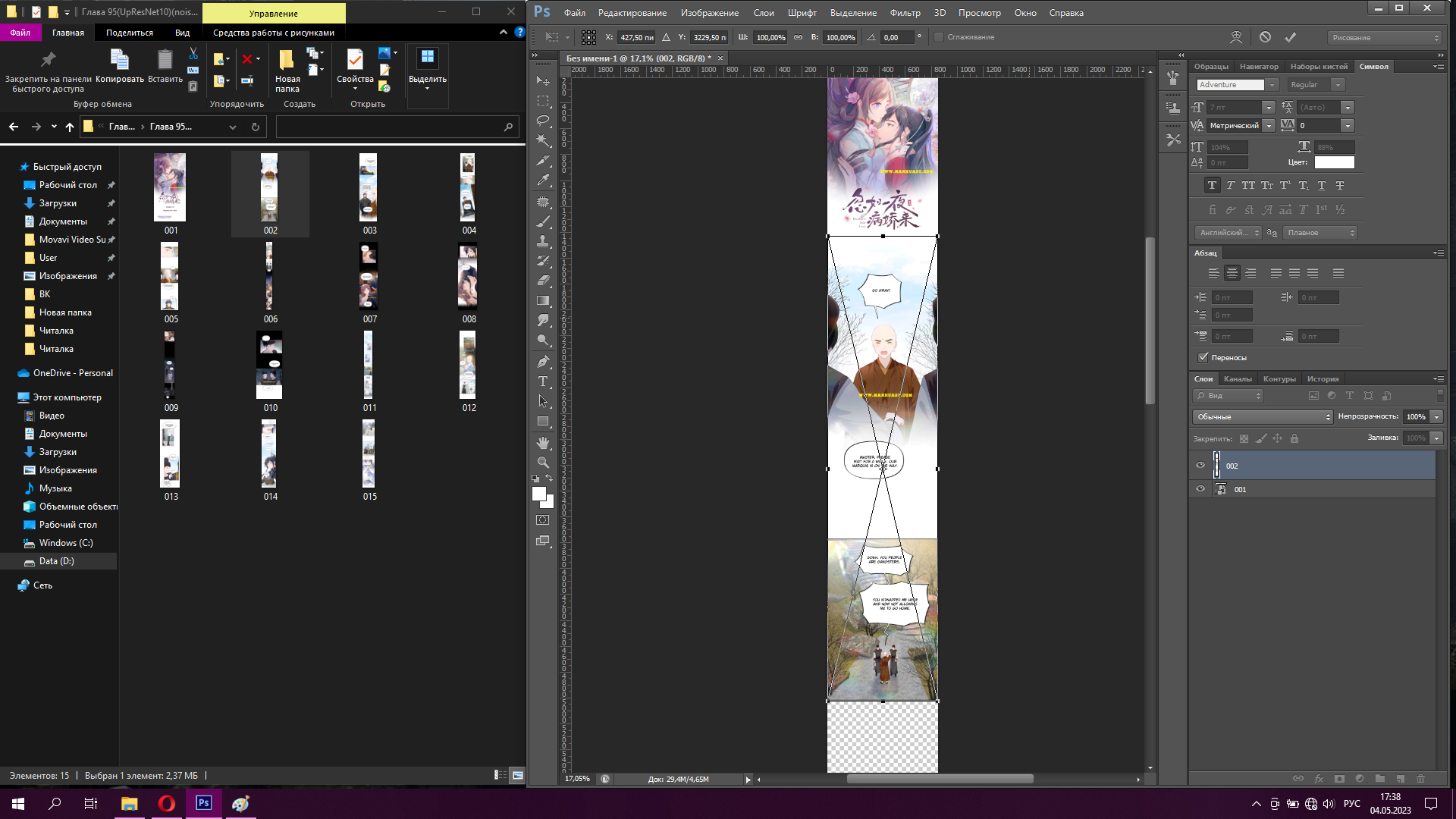Toggle Underline text style
Screen dimensions: 1456x819
coord(1322,185)
